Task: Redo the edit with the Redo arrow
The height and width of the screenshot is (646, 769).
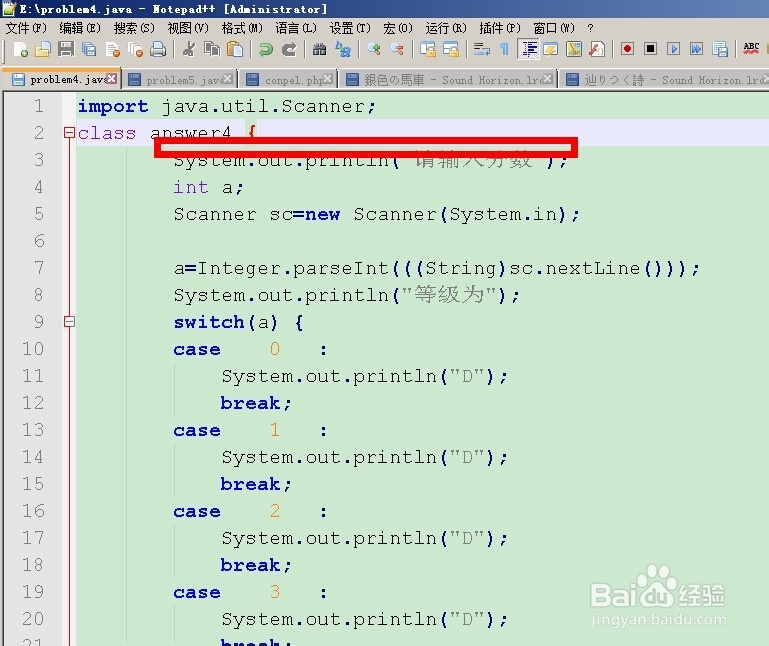Action: tap(289, 50)
